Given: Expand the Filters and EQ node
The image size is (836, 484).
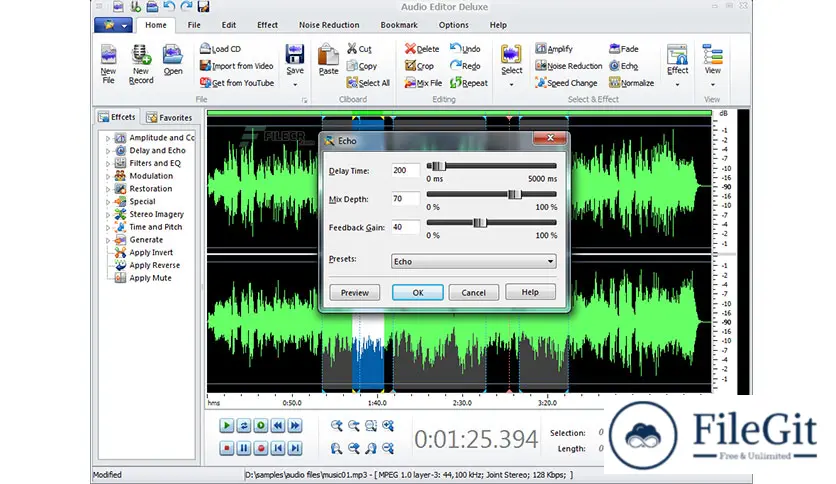Looking at the screenshot, I should pos(108,164).
